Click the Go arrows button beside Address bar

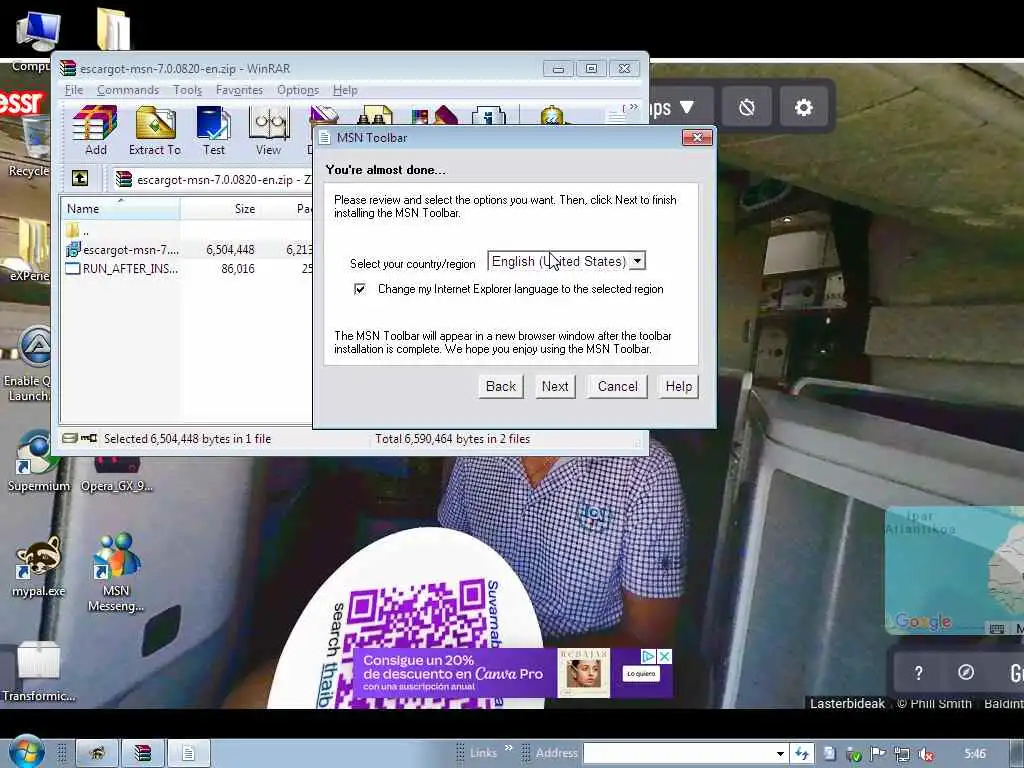802,754
